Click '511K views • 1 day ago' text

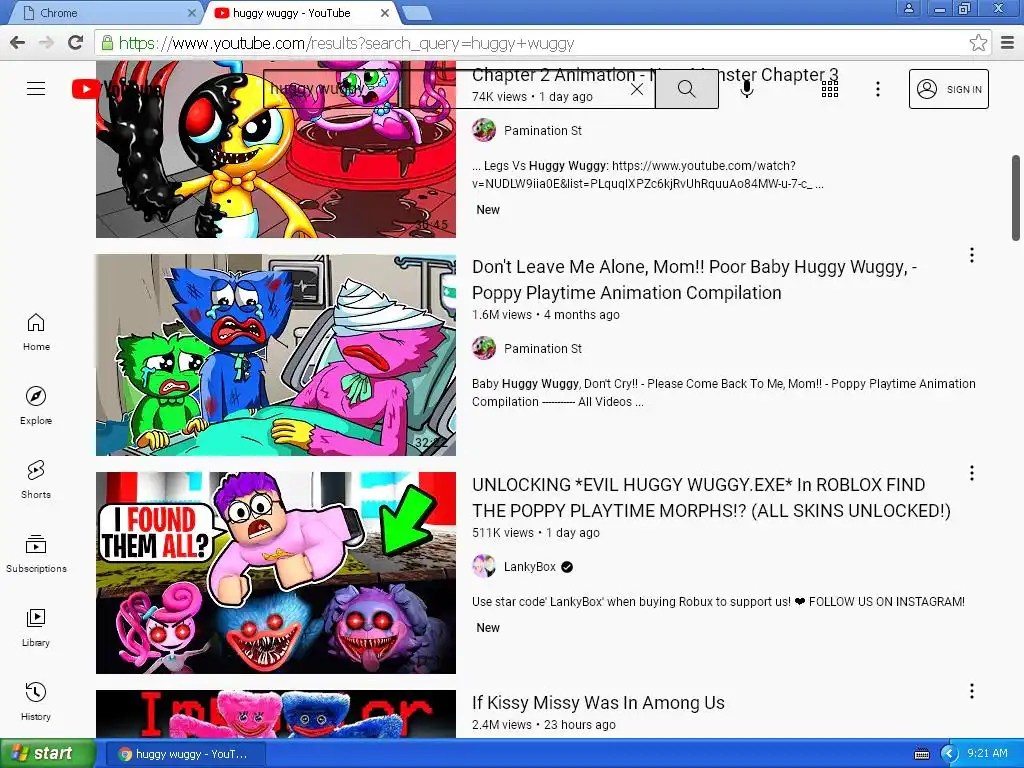[536, 533]
